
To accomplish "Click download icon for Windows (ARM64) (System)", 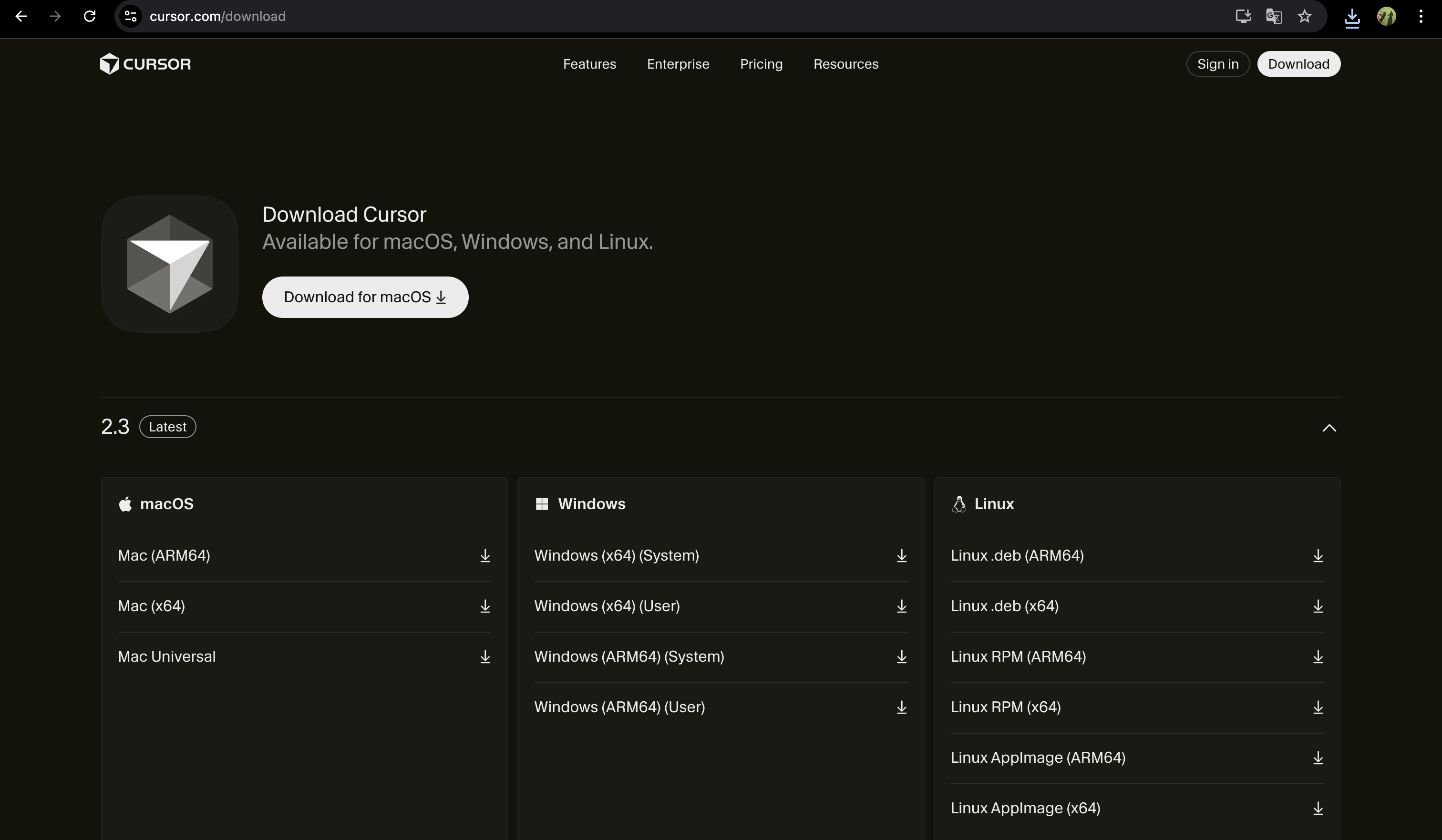I will pyautogui.click(x=901, y=656).
